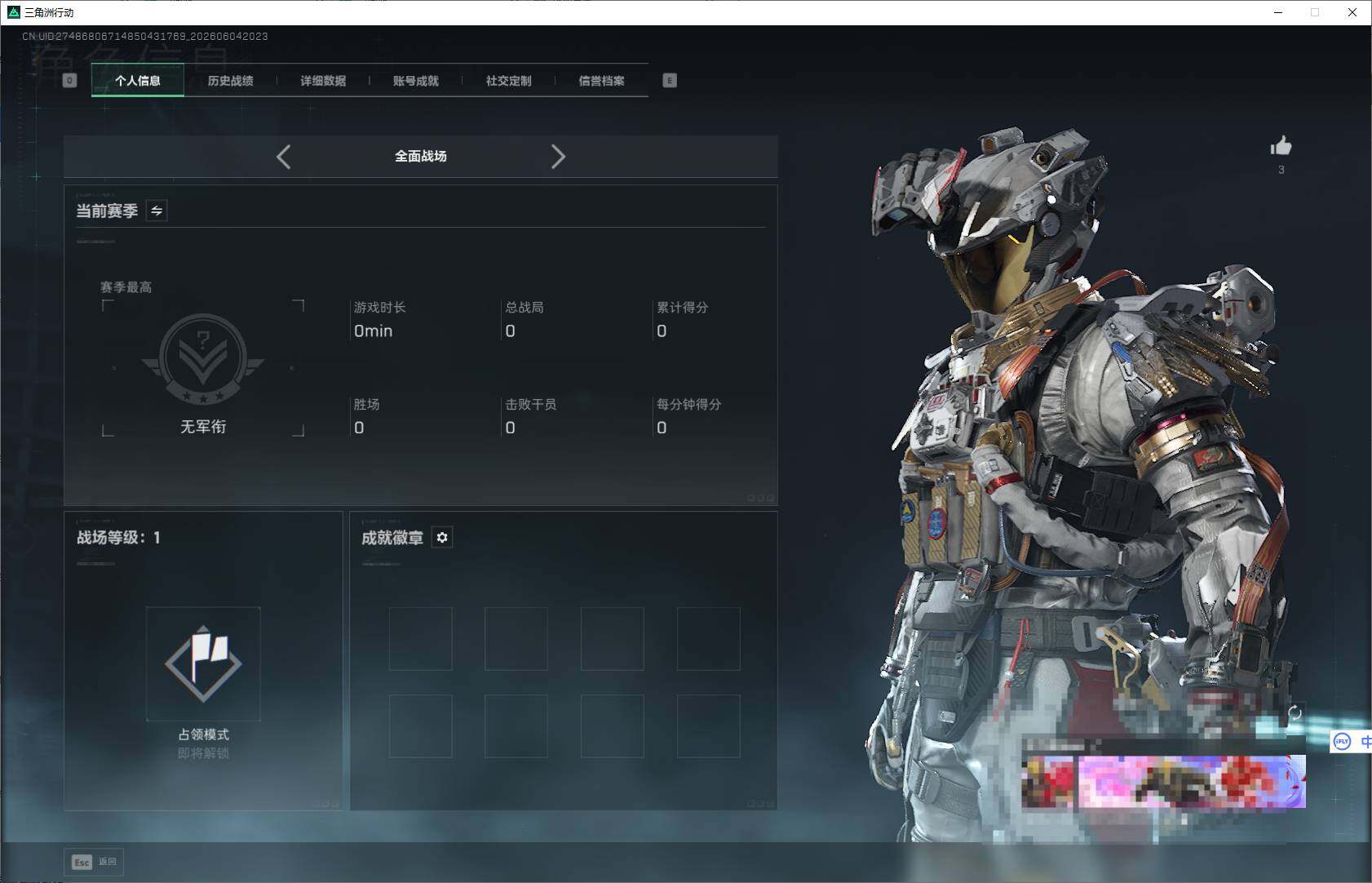
Task: Open the 历史战绩 tab
Action: (x=230, y=80)
